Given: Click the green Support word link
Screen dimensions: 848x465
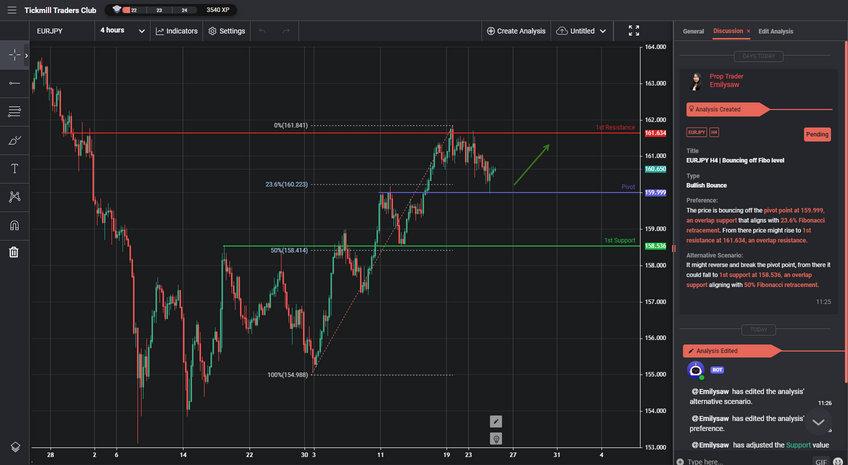Looking at the screenshot, I should pos(798,445).
